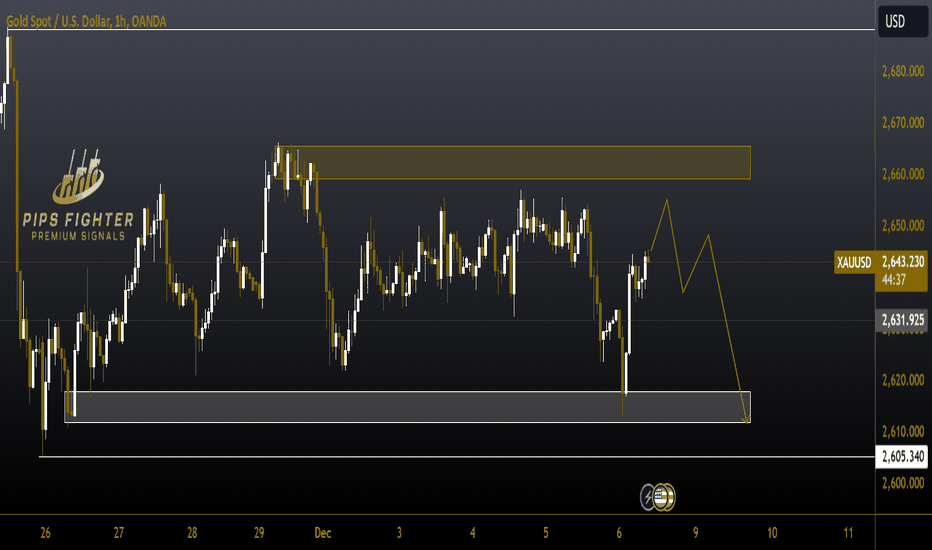This screenshot has height=550, width=932.
Task: Open the USD currency selector
Action: (902, 22)
